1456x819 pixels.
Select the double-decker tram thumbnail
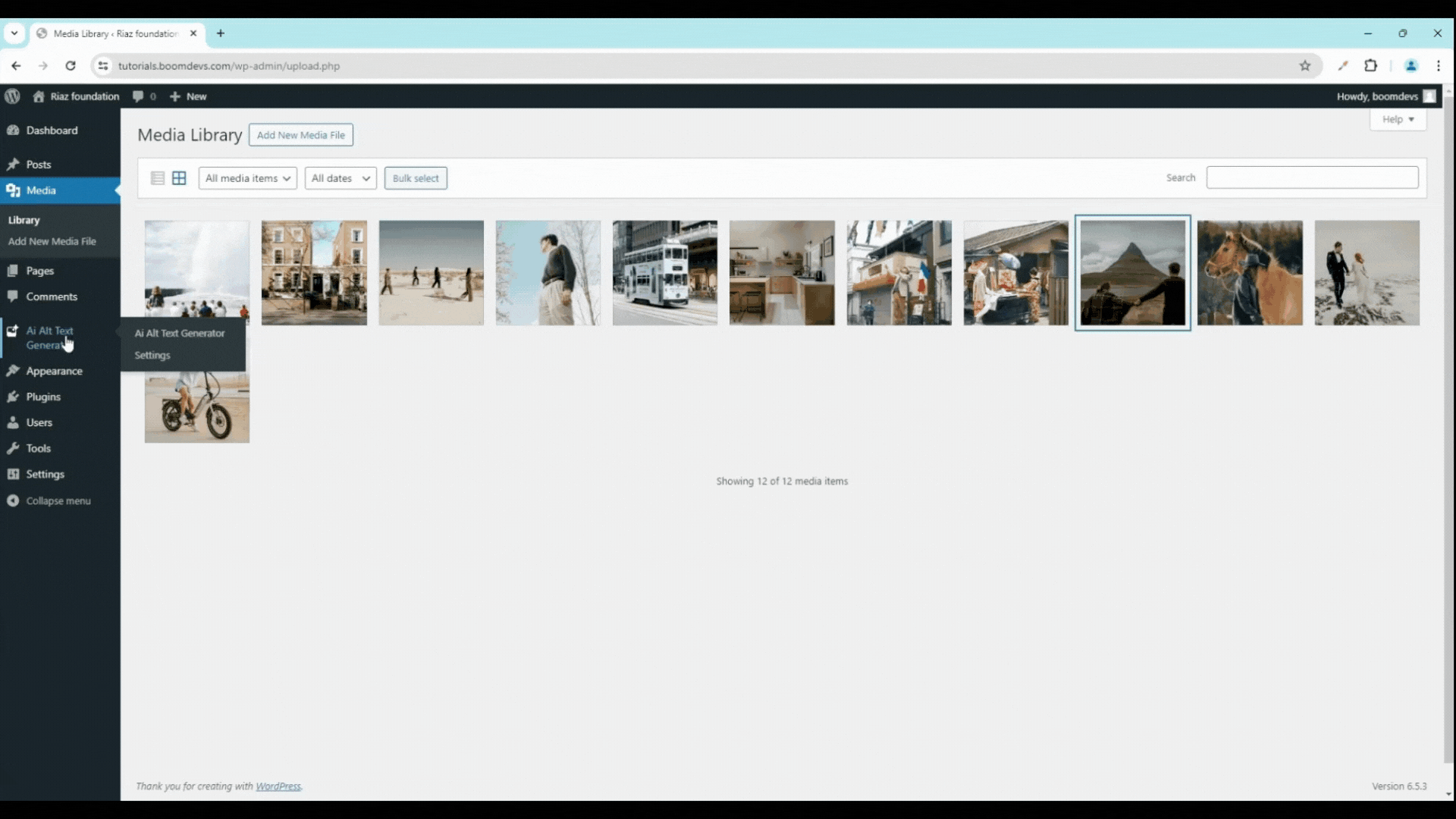(x=665, y=273)
